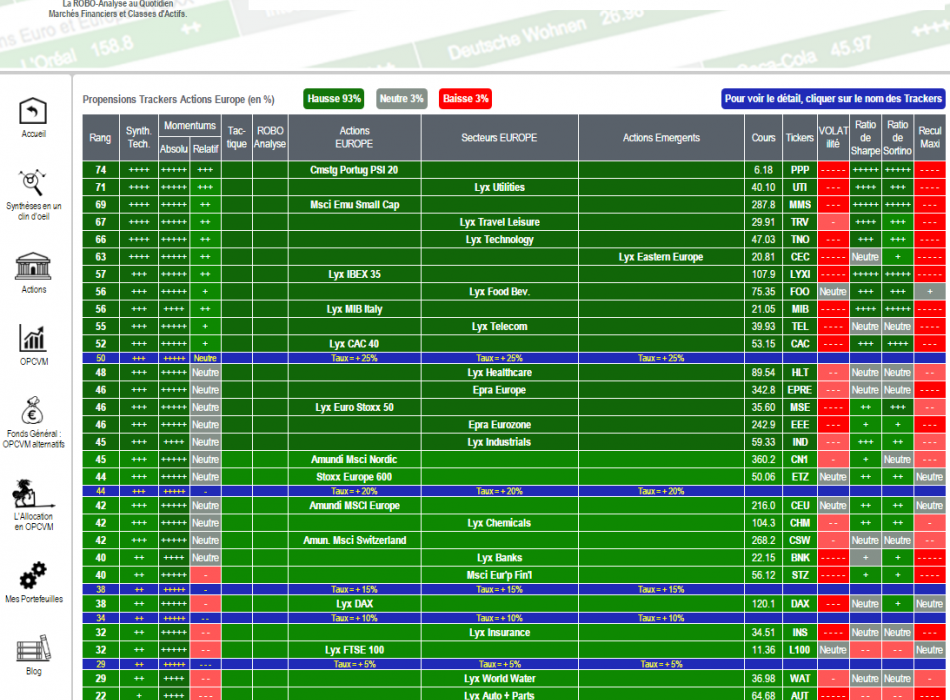This screenshot has height=700, width=950.
Task: Open Lyx Healthcare tracker
Action: coord(499,373)
